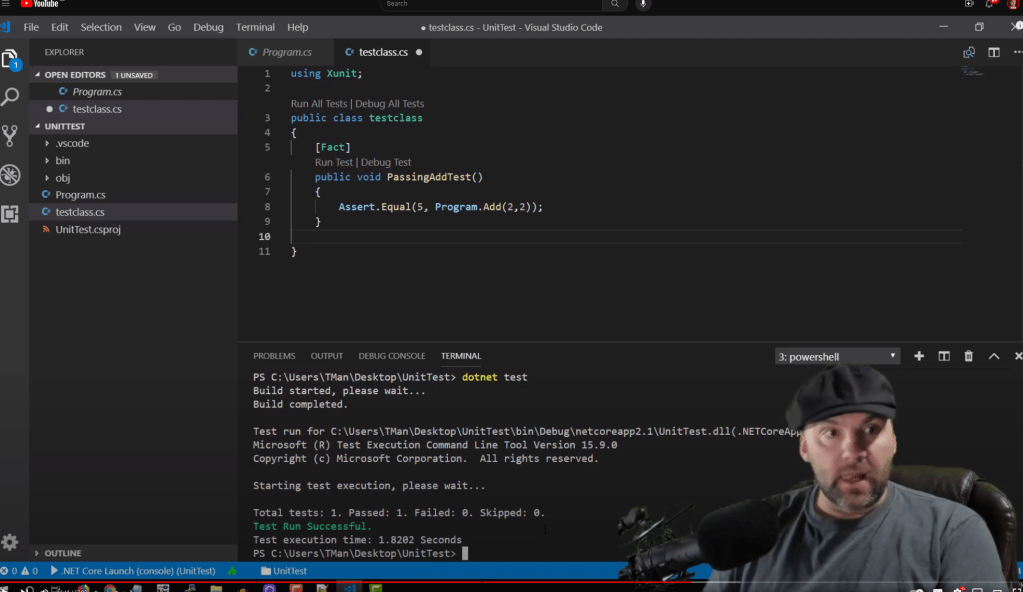
Task: Open the View menu
Action: pos(144,27)
